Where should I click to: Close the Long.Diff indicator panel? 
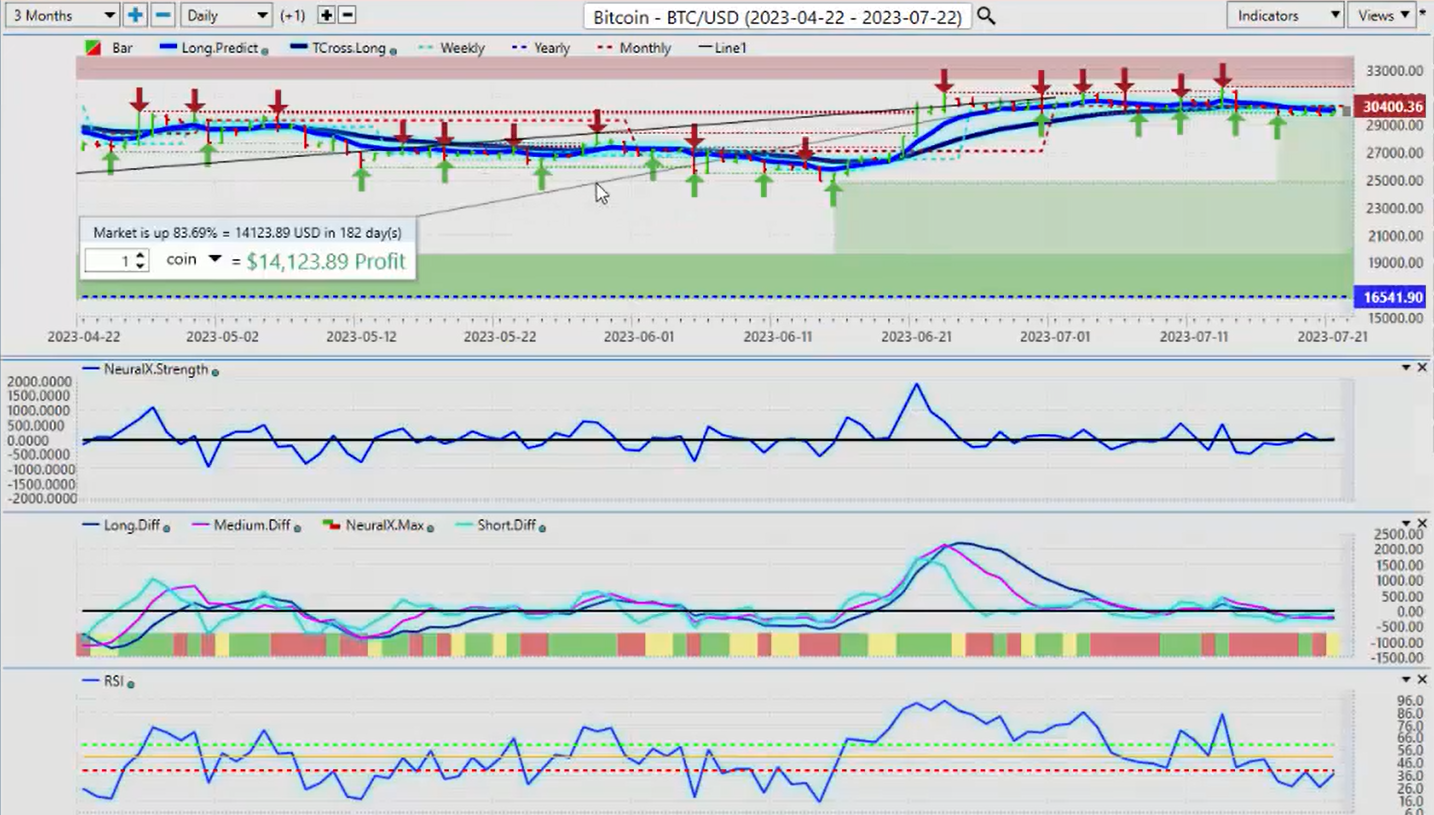(1422, 523)
